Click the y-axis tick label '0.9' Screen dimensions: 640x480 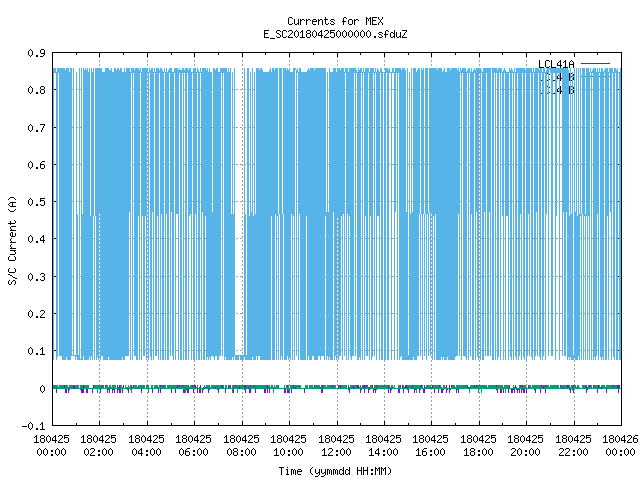coord(36,53)
